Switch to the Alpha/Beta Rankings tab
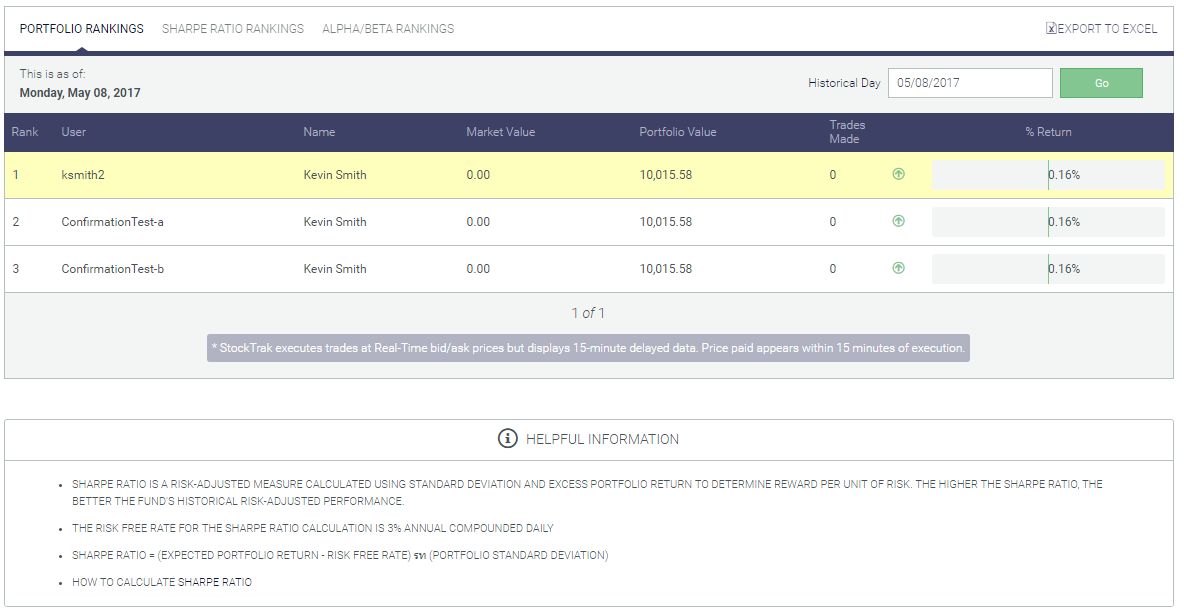The height and width of the screenshot is (616, 1184). pos(388,29)
